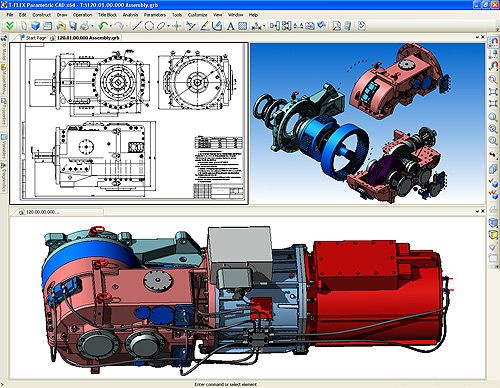The width and height of the screenshot is (500, 388).
Task: Select the hatch fill tool icon
Action: (x=243, y=26)
